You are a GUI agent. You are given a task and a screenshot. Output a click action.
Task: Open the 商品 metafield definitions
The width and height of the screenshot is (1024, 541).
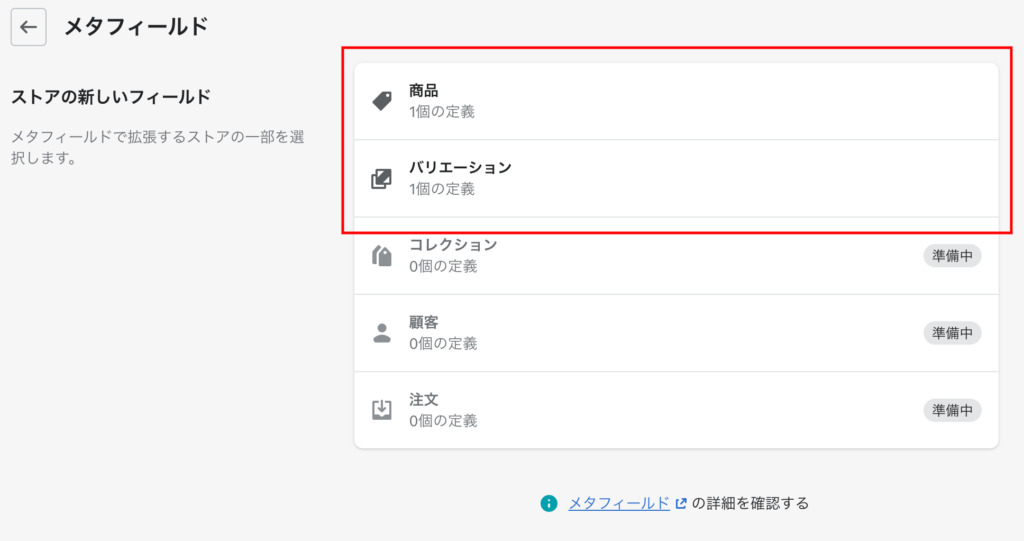[x=676, y=101]
